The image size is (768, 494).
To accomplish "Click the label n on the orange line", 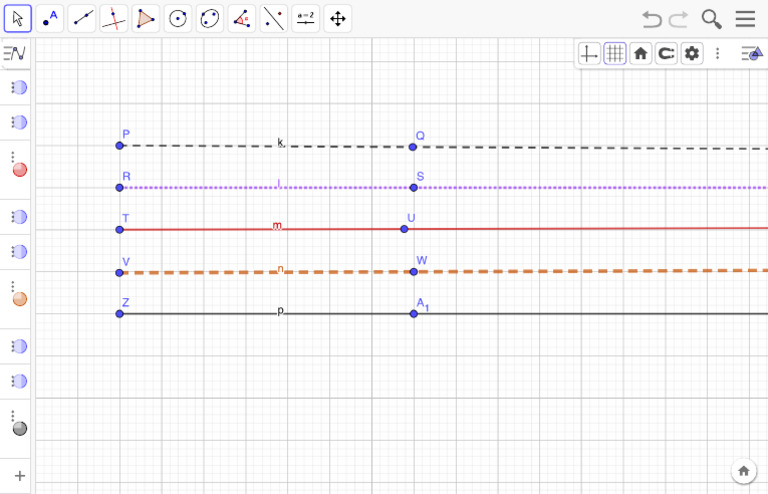I will (x=280, y=269).
